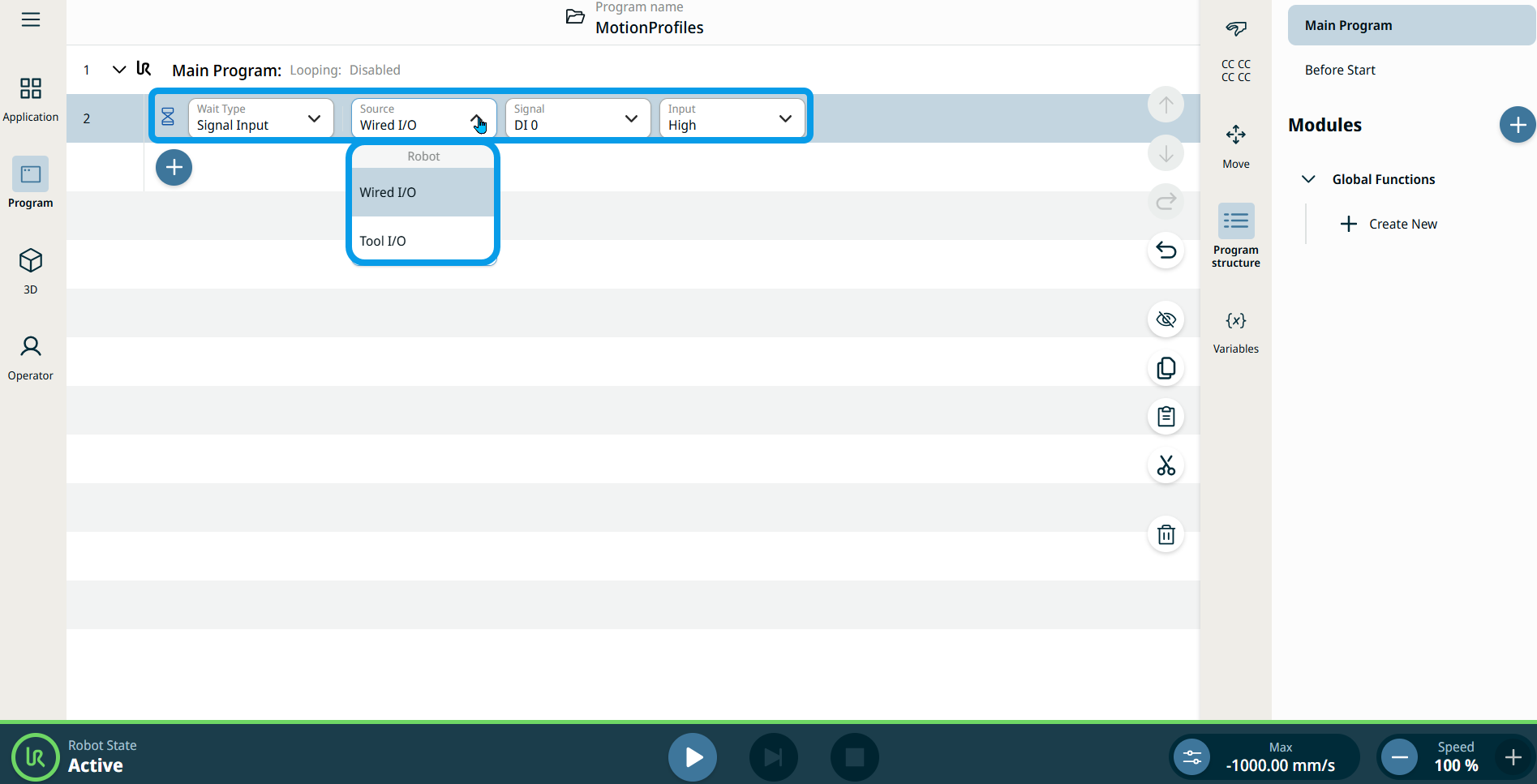
Task: Toggle suppress node eye icon
Action: [x=1166, y=319]
